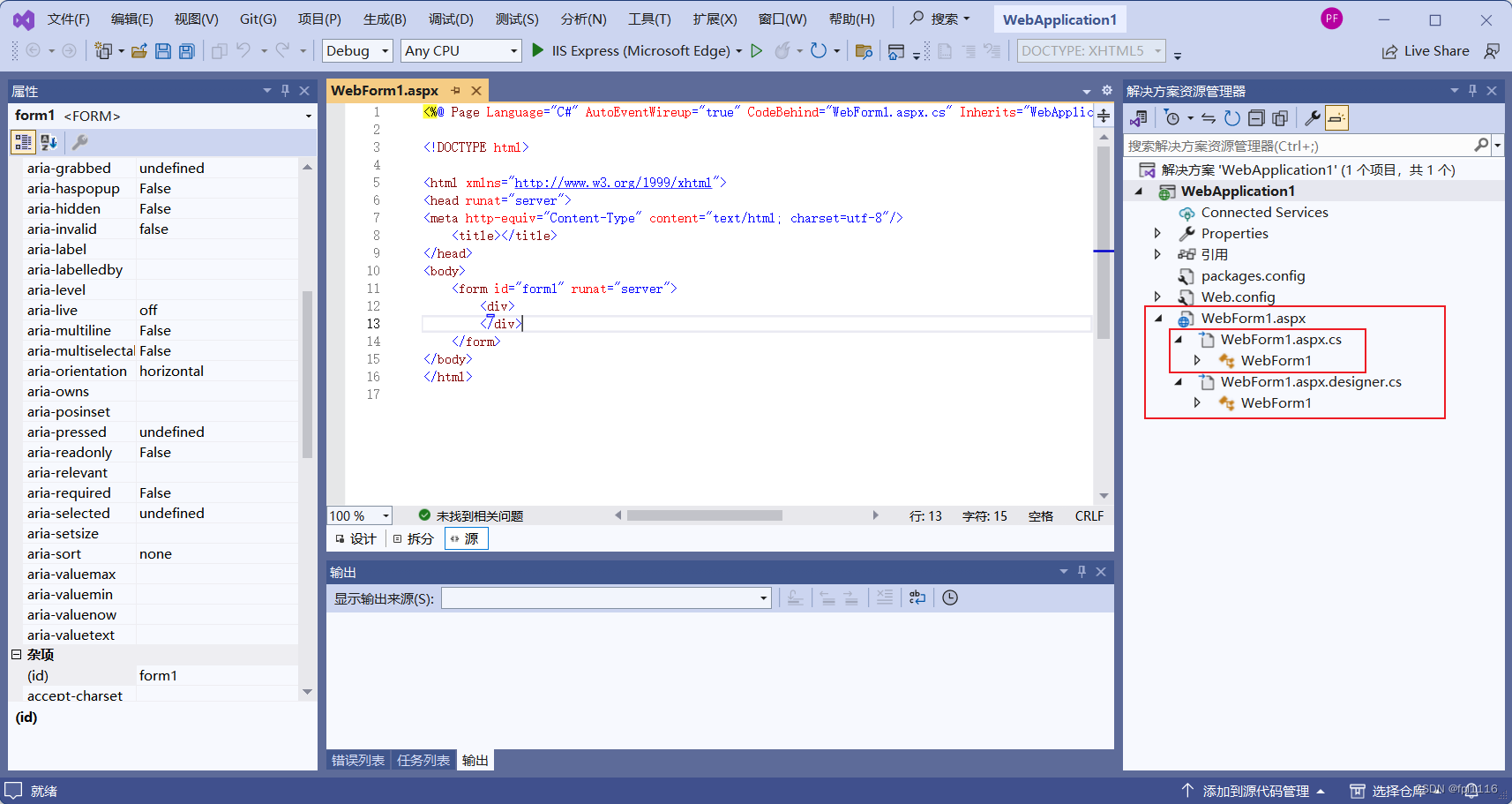This screenshot has width=1512, height=804.
Task: Switch to the 设计 view tab
Action: 356,539
